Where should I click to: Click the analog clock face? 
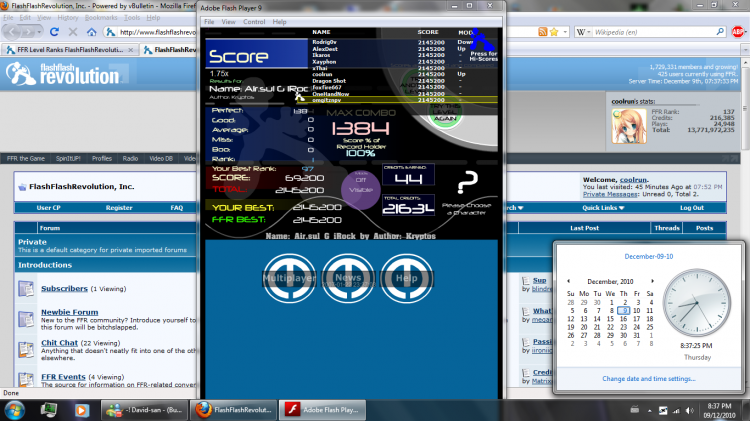point(697,302)
